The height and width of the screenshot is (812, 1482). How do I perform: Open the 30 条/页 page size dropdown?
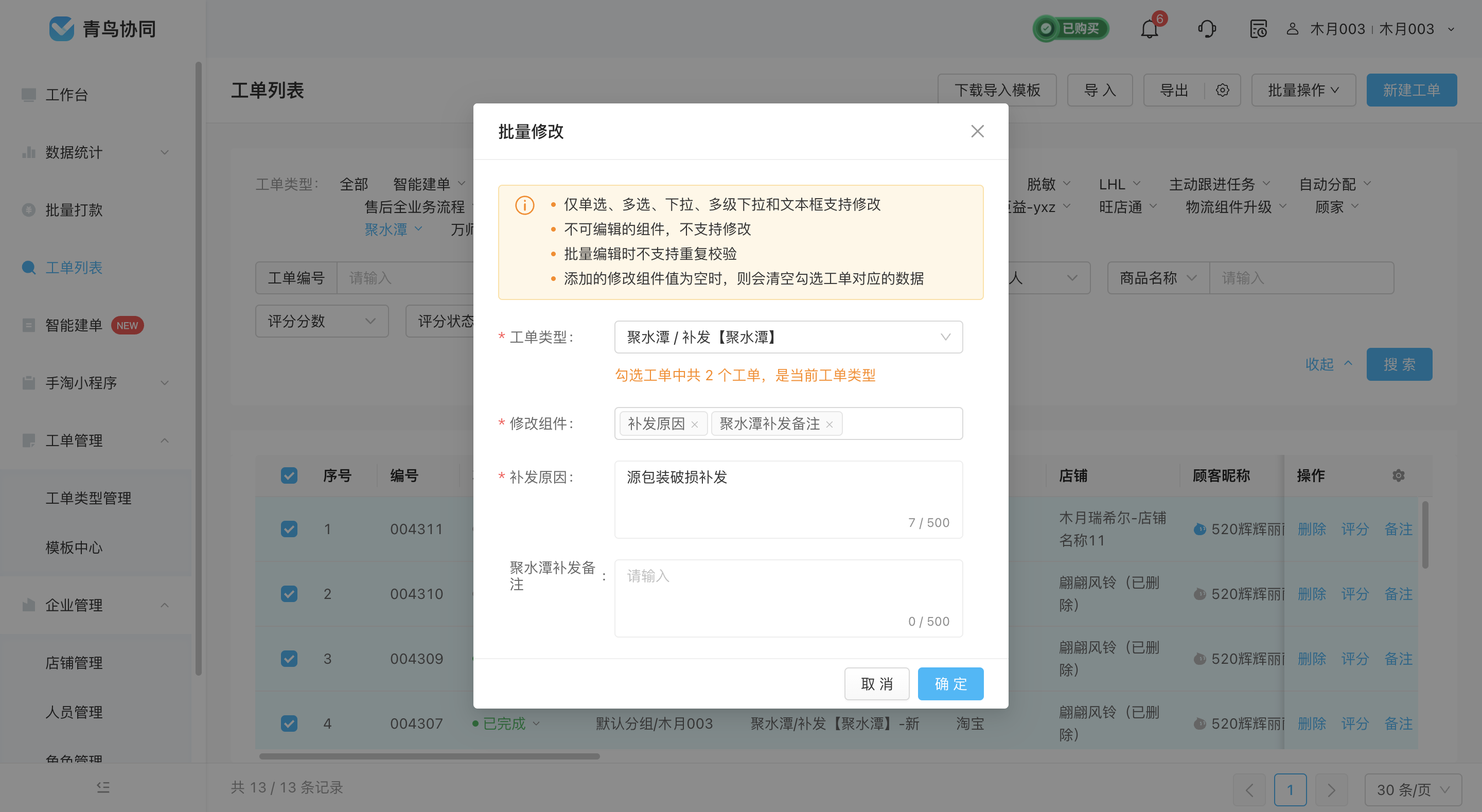[x=1413, y=790]
